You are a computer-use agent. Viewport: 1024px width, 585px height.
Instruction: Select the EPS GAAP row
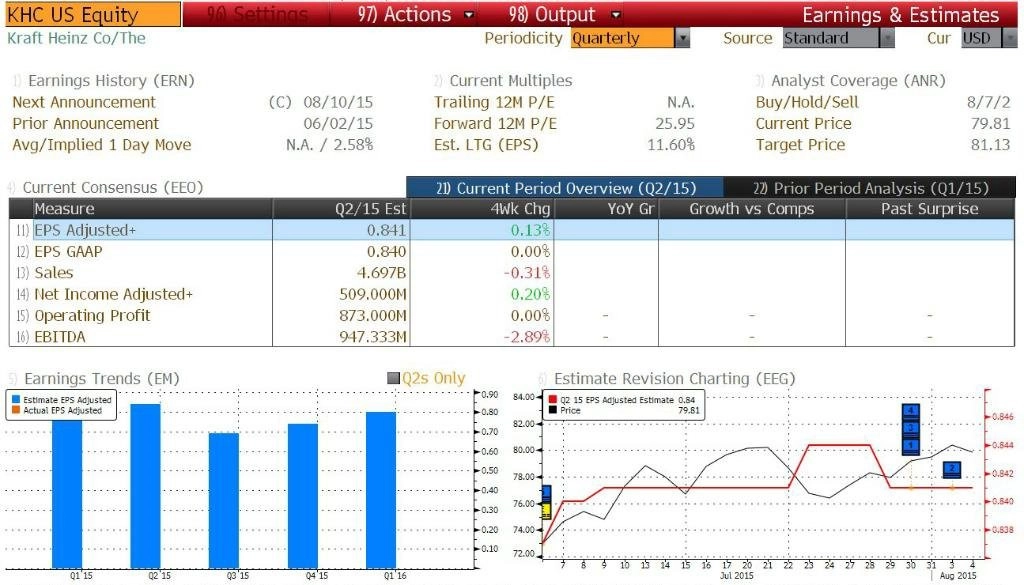(512, 251)
